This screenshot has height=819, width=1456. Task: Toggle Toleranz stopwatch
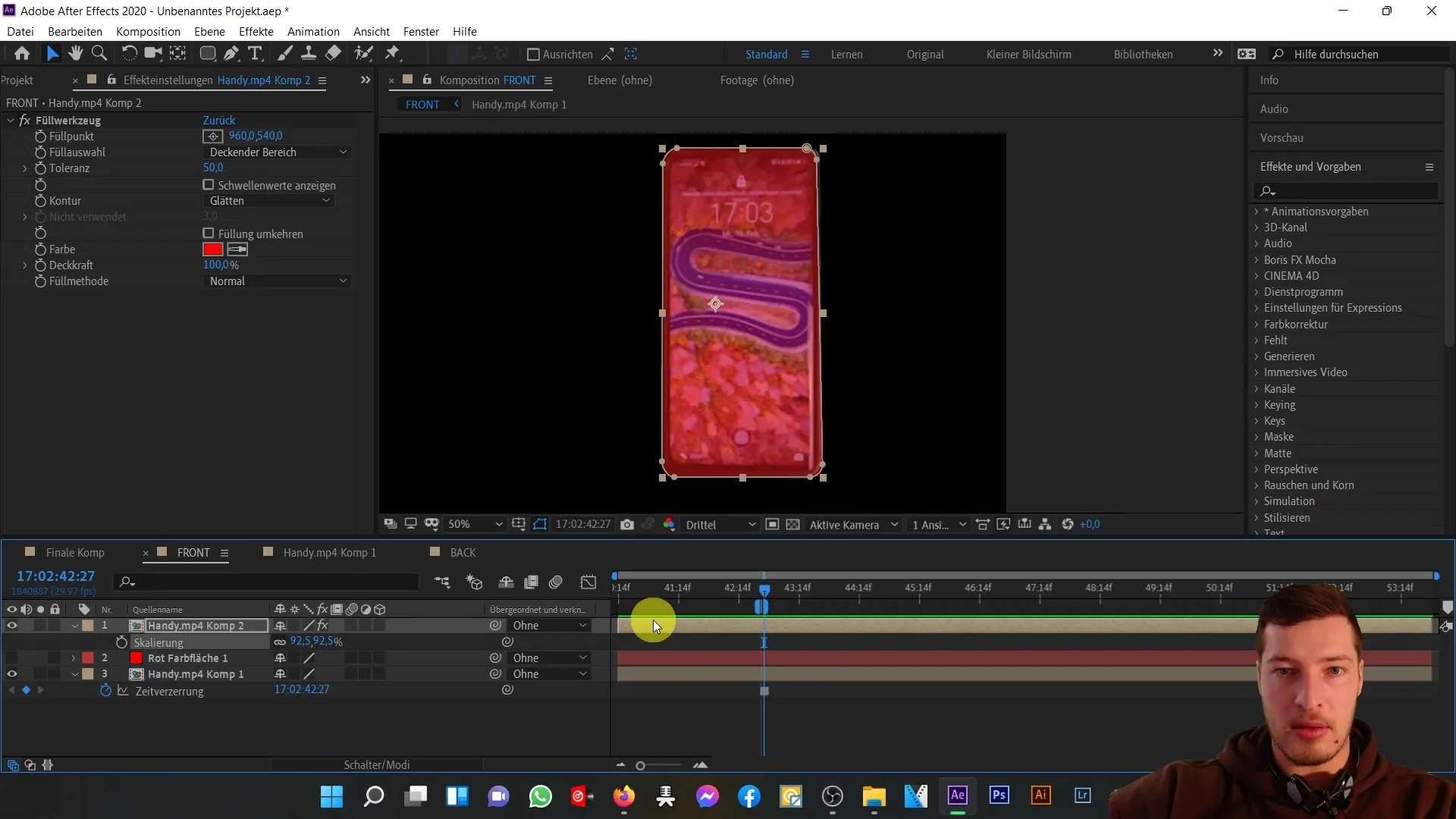40,168
